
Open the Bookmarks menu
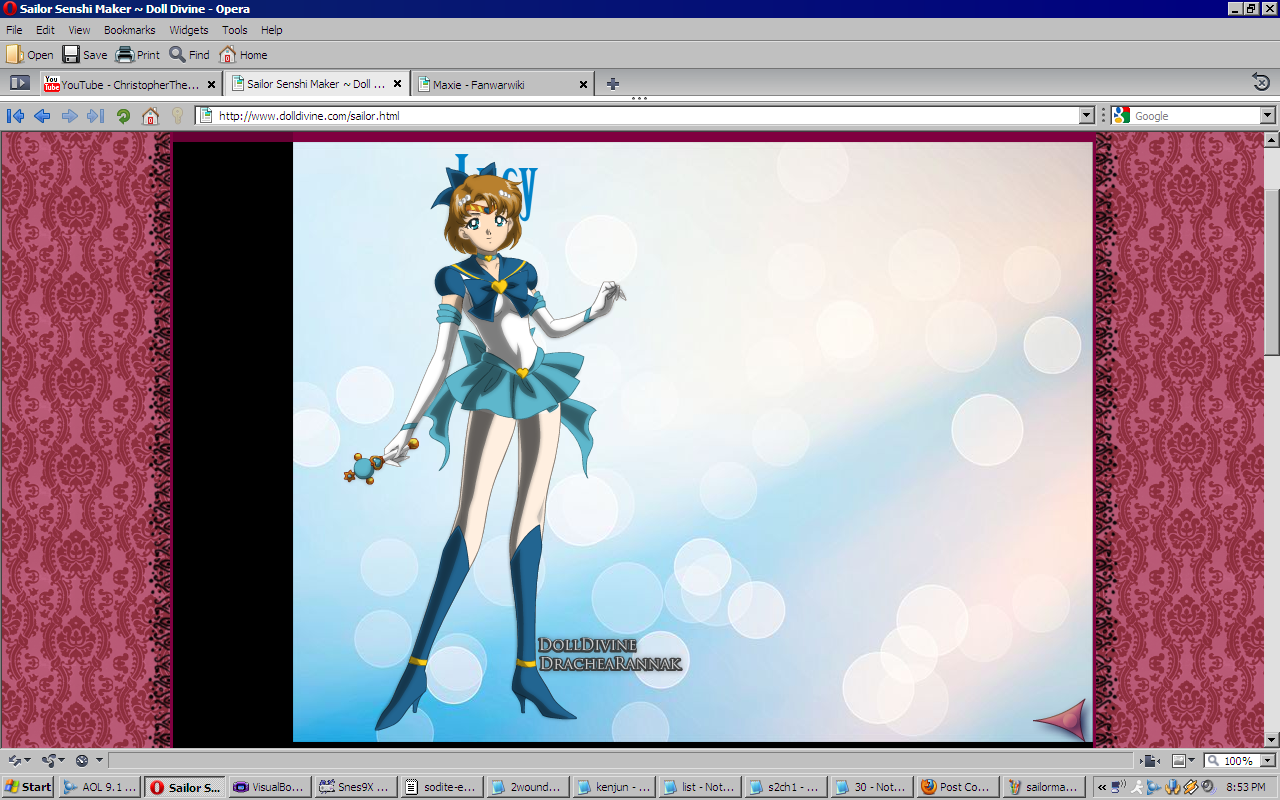click(129, 30)
